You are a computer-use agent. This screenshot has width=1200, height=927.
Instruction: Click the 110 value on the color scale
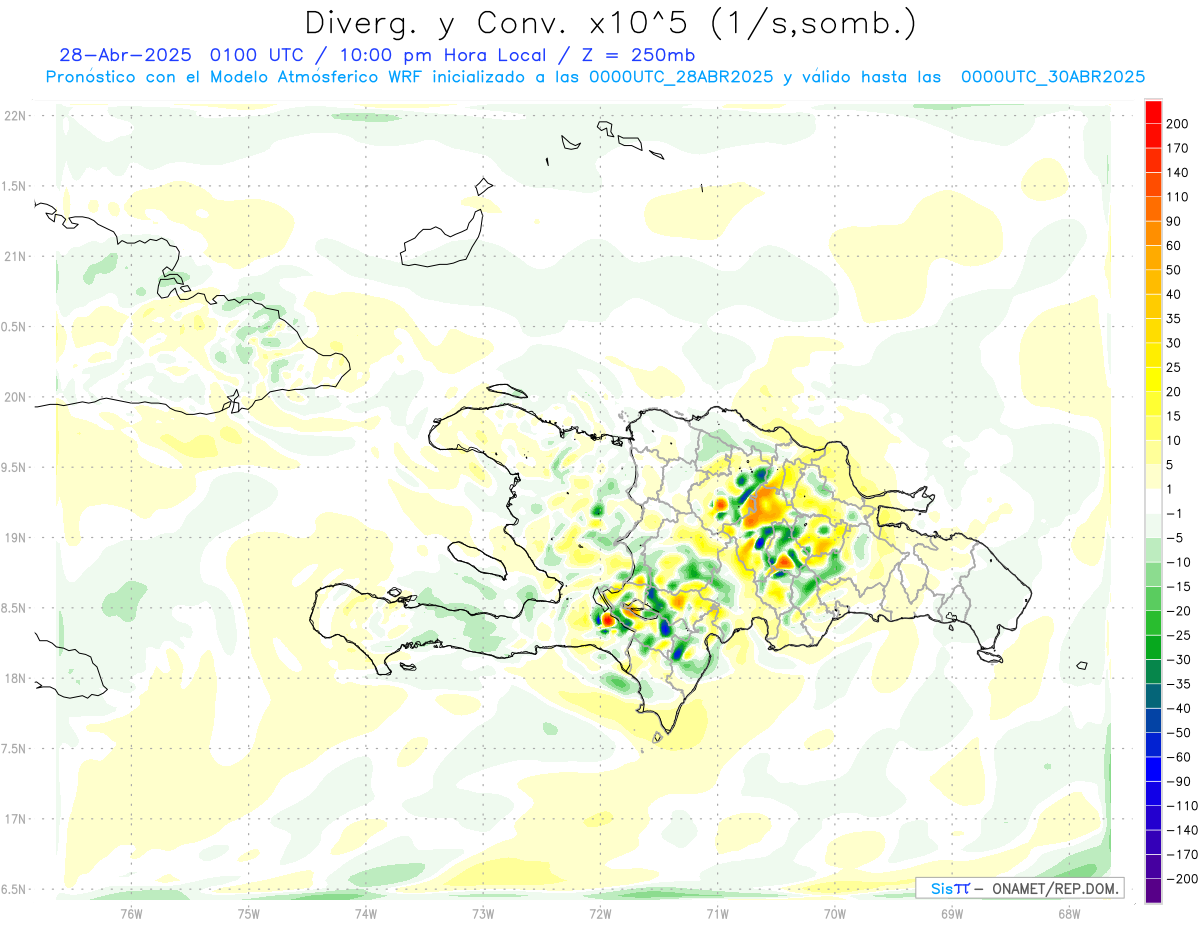tap(1179, 197)
